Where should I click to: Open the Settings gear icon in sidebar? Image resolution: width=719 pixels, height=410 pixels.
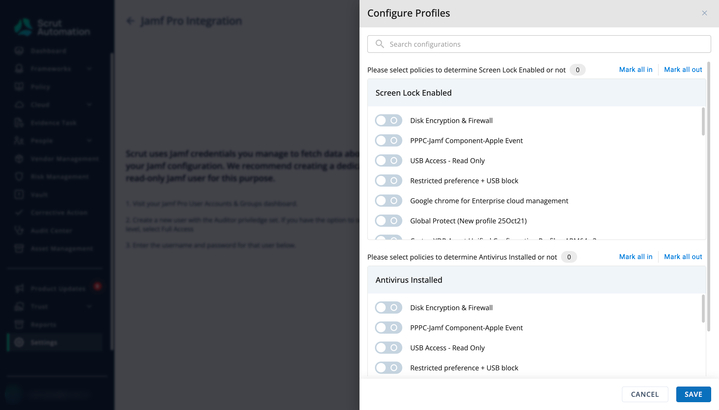[19, 342]
